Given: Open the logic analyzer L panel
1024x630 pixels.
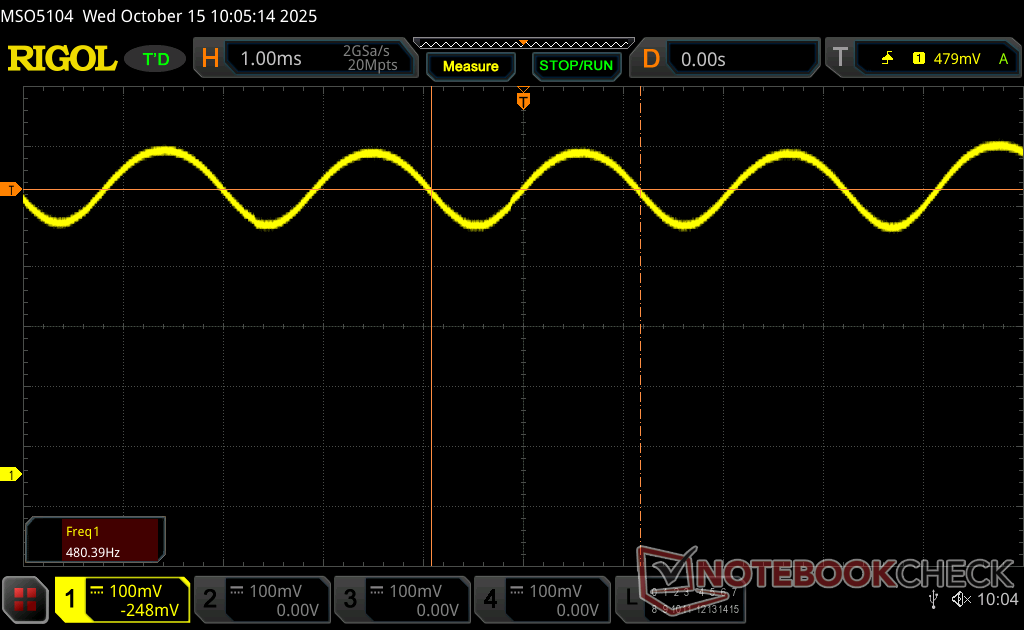Looking at the screenshot, I should click(630, 599).
